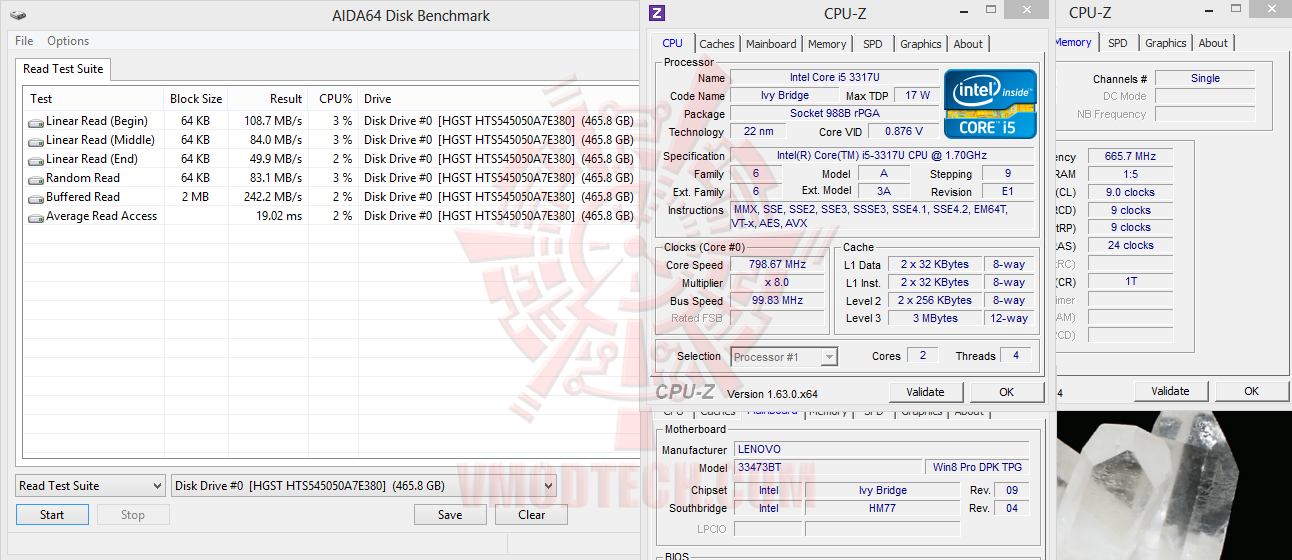The image size is (1292, 560).
Task: Expand the Disk Drive #0 selection dropdown
Action: 364,486
